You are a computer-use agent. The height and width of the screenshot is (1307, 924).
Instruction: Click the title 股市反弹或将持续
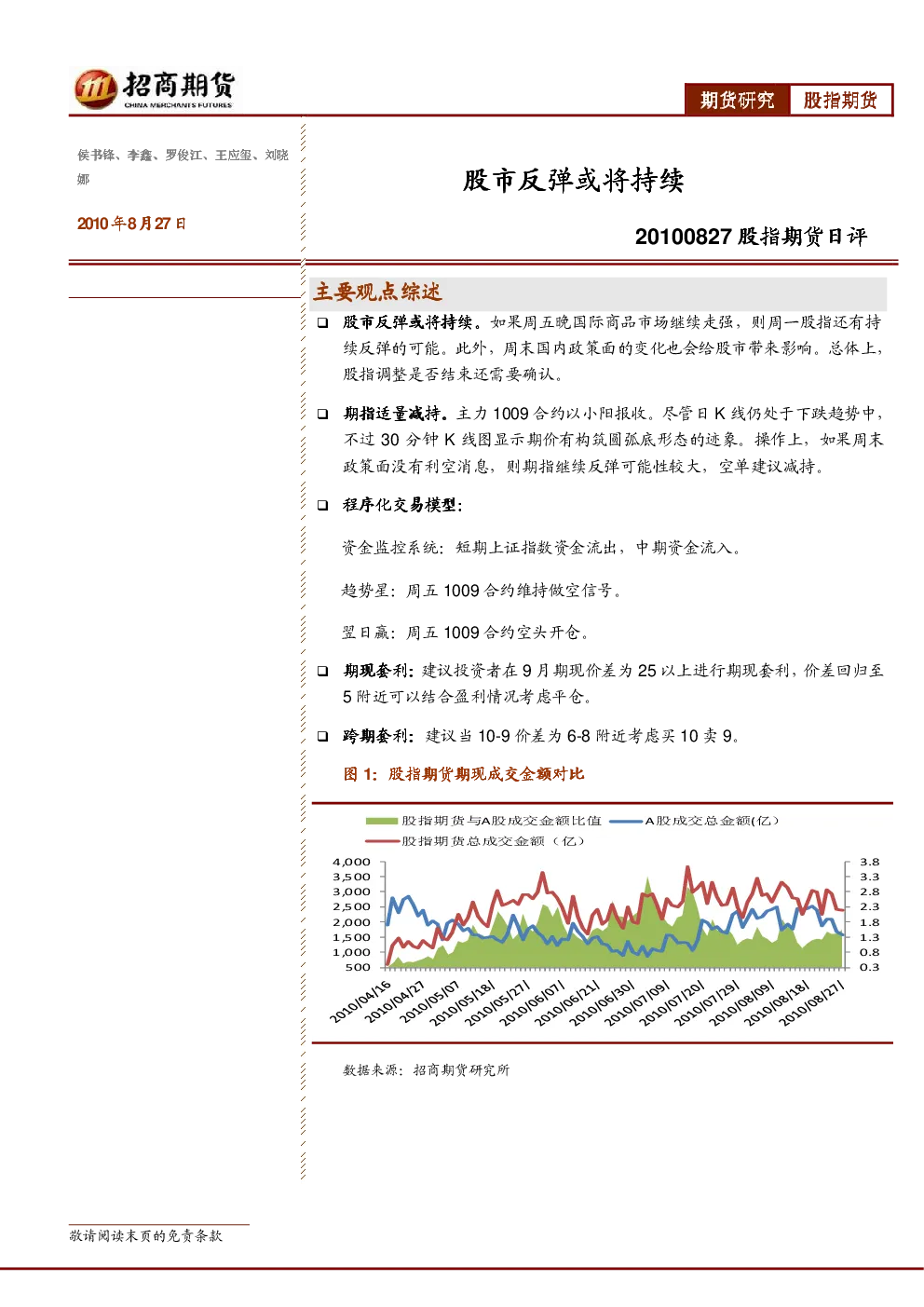[x=574, y=180]
